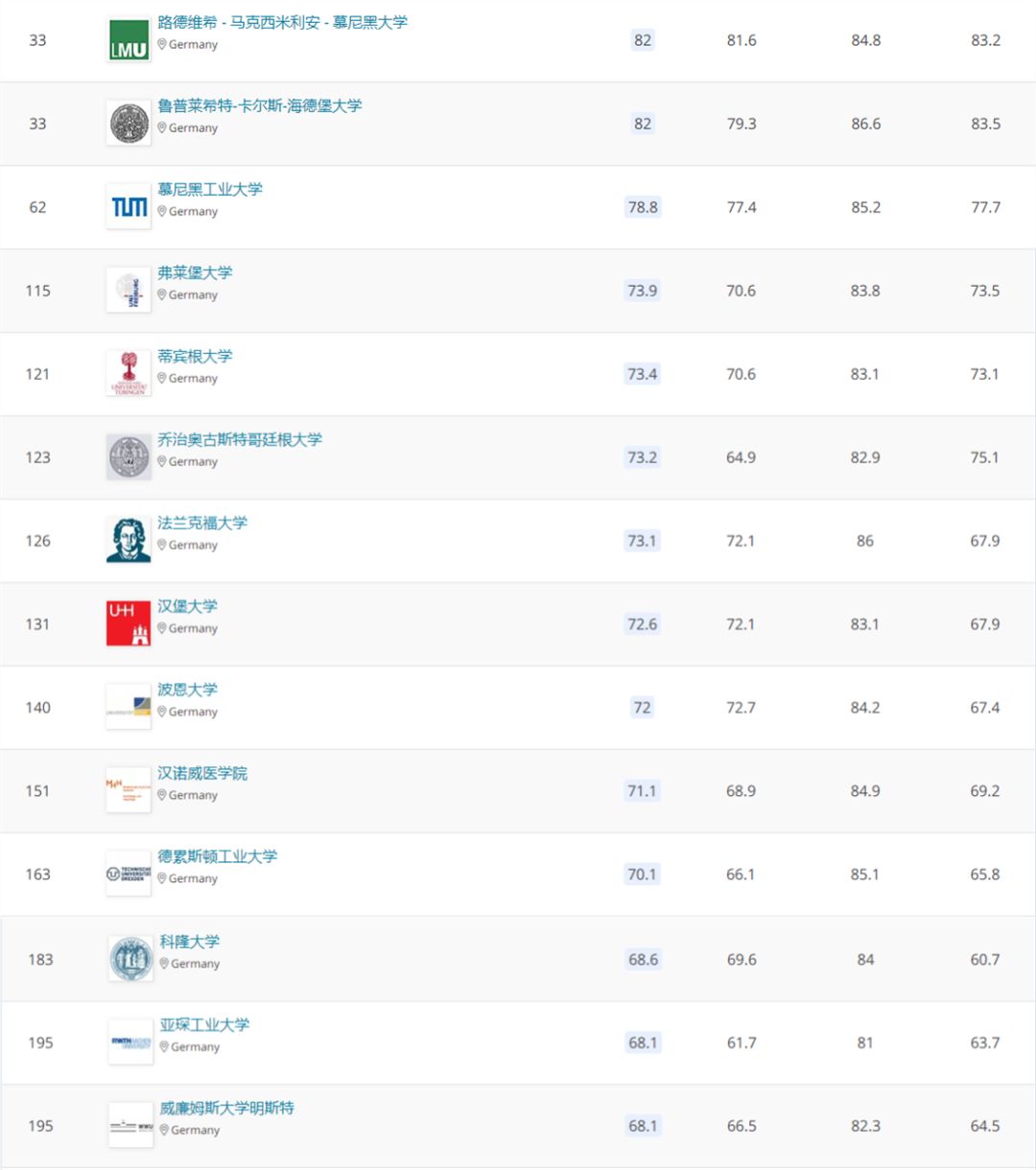Open the 鲁普莱希特-卡尔斯-海德堡大学 link
Screen dimensions: 1036x1170
pos(260,105)
